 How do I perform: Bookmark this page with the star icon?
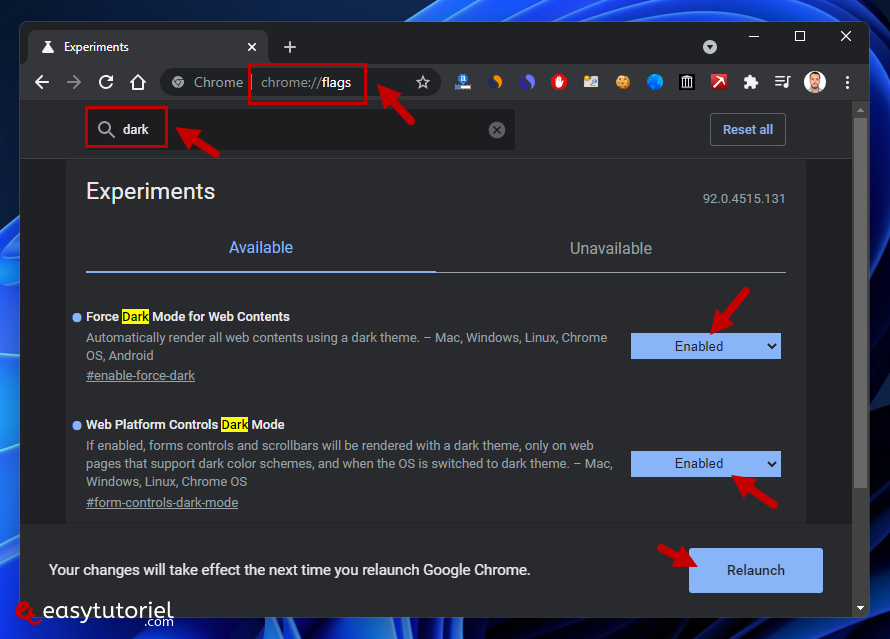pyautogui.click(x=422, y=82)
